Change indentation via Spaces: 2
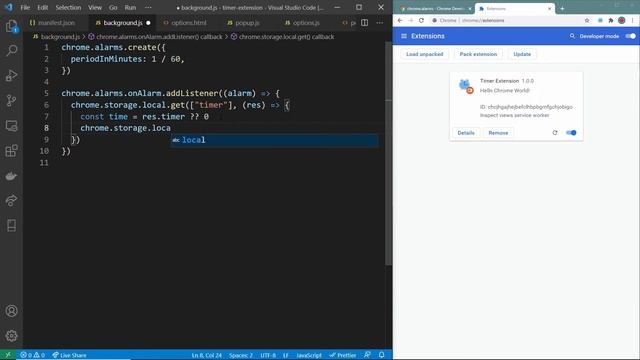The width and height of the screenshot is (640, 360). (x=241, y=355)
